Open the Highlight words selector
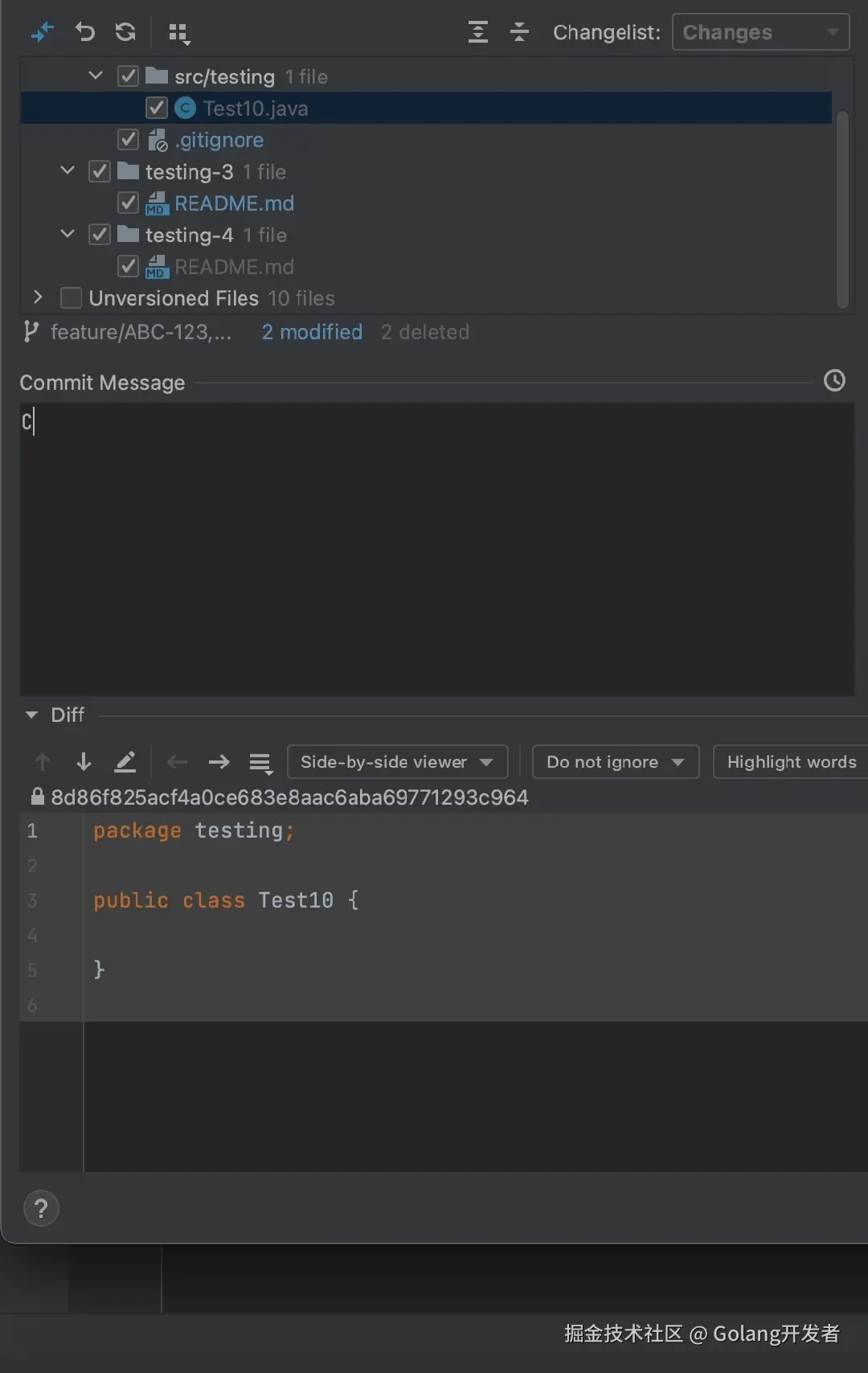This screenshot has height=1373, width=868. click(791, 762)
